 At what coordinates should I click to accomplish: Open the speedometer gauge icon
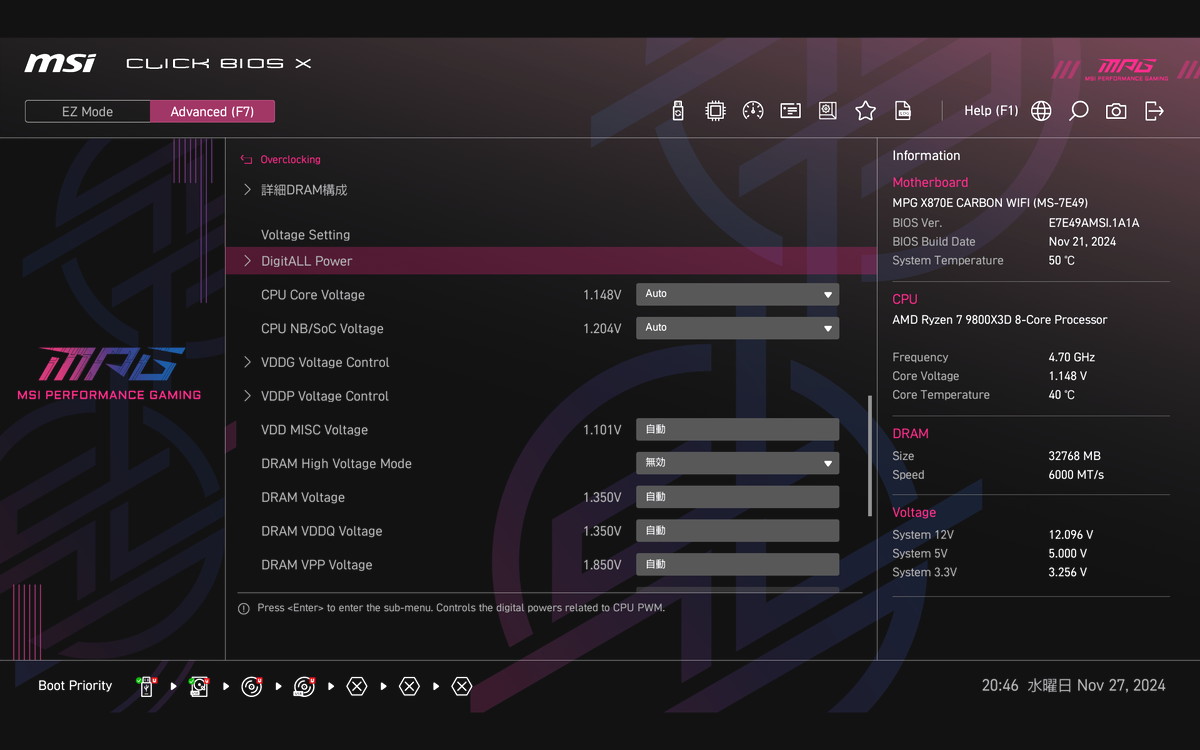click(x=753, y=111)
